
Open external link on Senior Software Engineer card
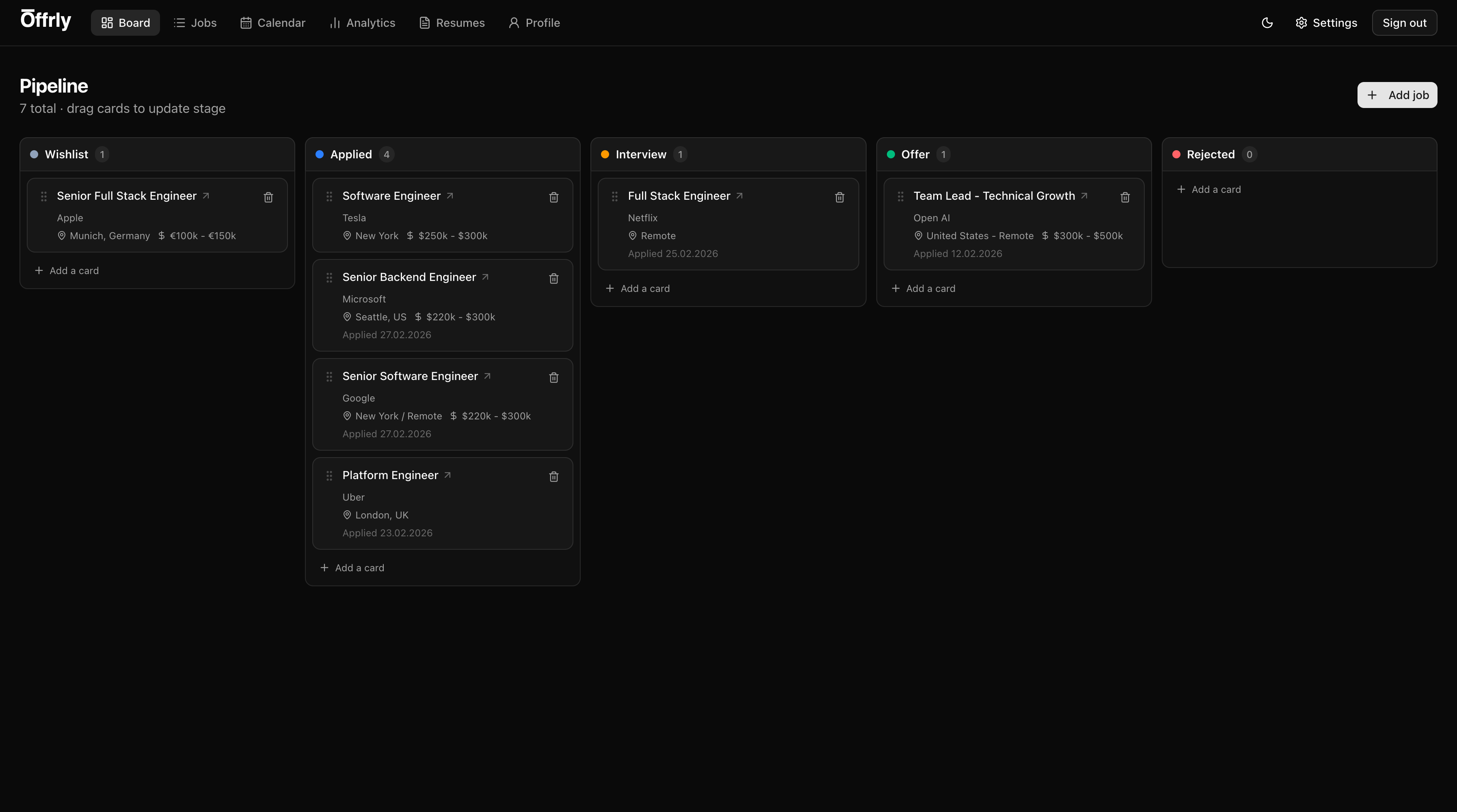[x=487, y=376]
